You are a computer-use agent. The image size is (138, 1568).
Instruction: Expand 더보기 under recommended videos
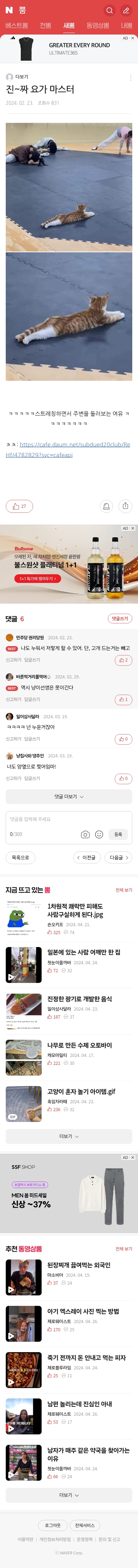pyautogui.click(x=69, y=1495)
